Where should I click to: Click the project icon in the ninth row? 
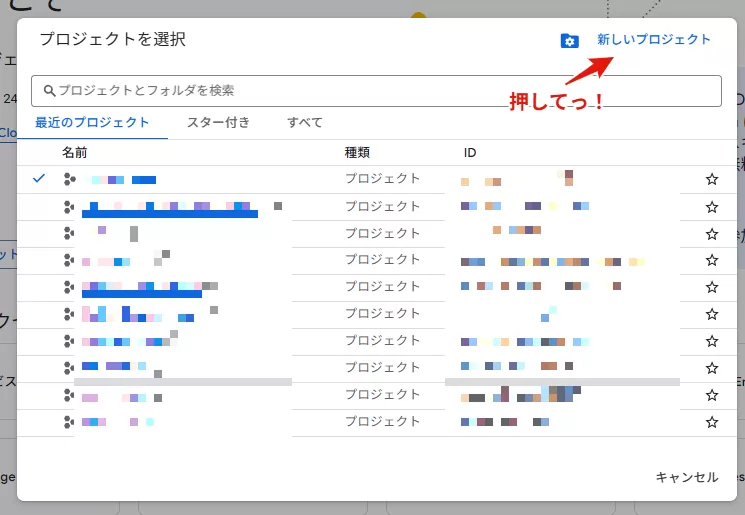(x=69, y=395)
